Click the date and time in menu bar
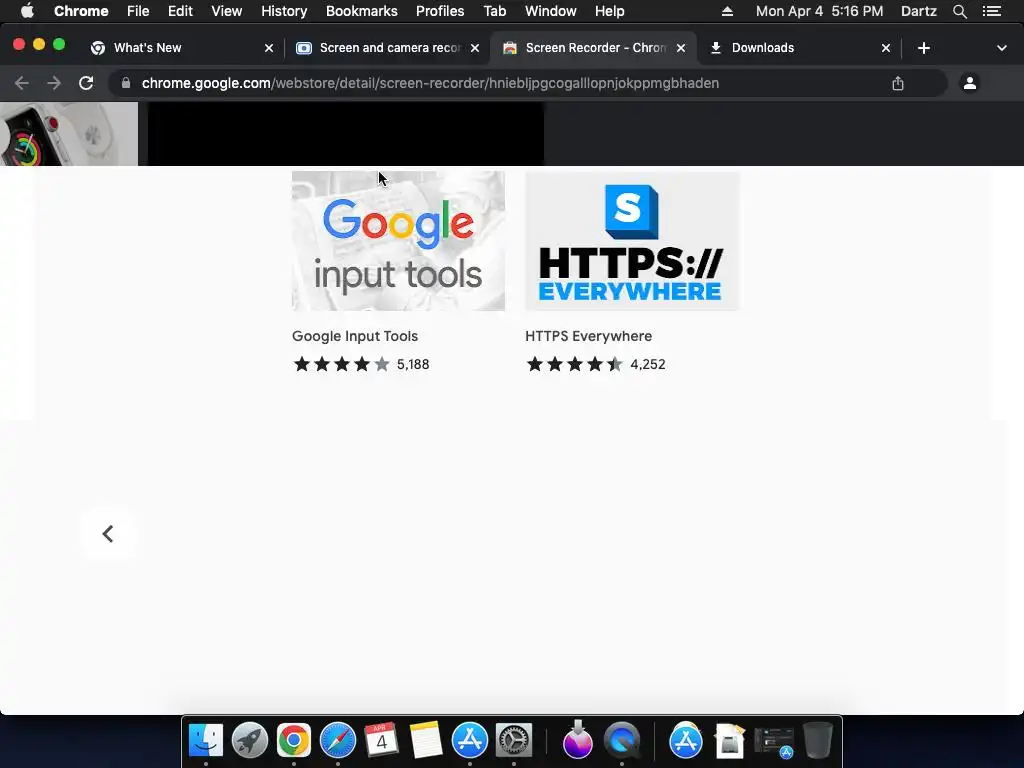This screenshot has width=1024, height=768. click(x=820, y=11)
